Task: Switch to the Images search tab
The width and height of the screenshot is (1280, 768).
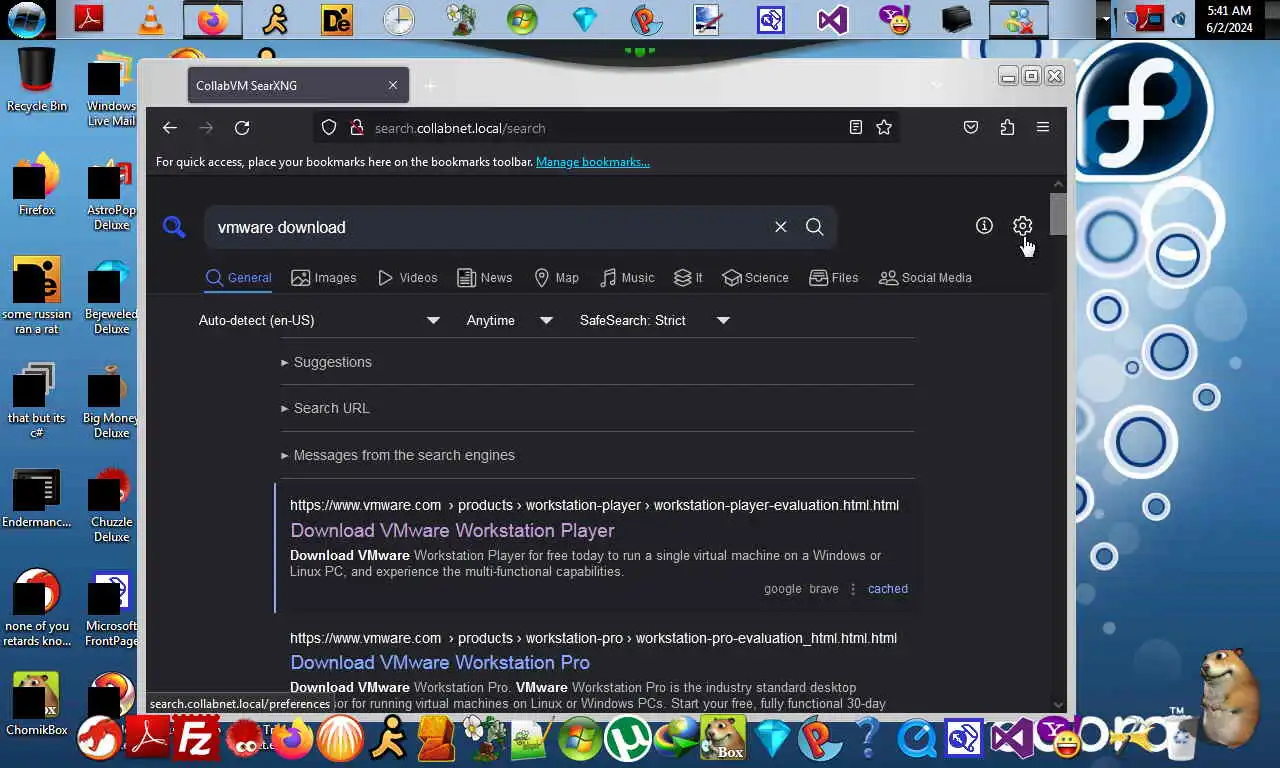Action: (324, 278)
